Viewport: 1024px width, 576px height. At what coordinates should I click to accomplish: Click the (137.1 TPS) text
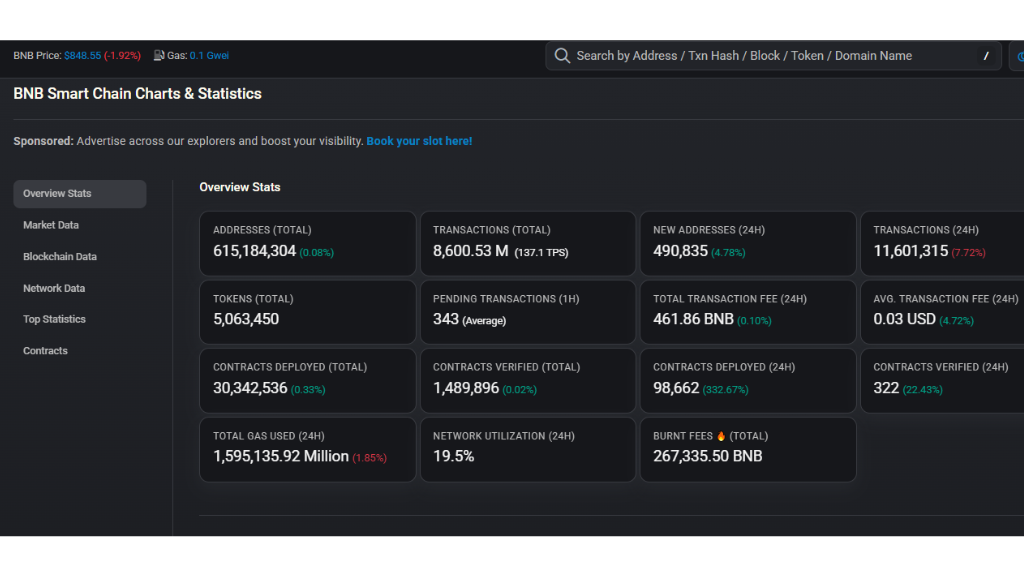click(x=541, y=253)
